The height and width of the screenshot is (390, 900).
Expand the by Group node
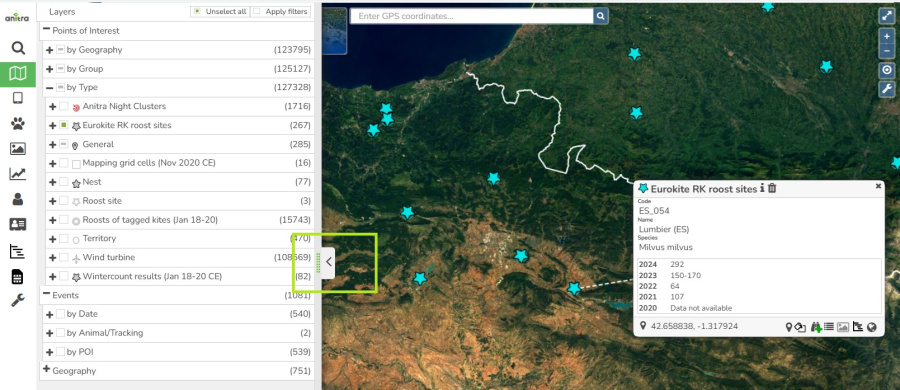(50, 69)
